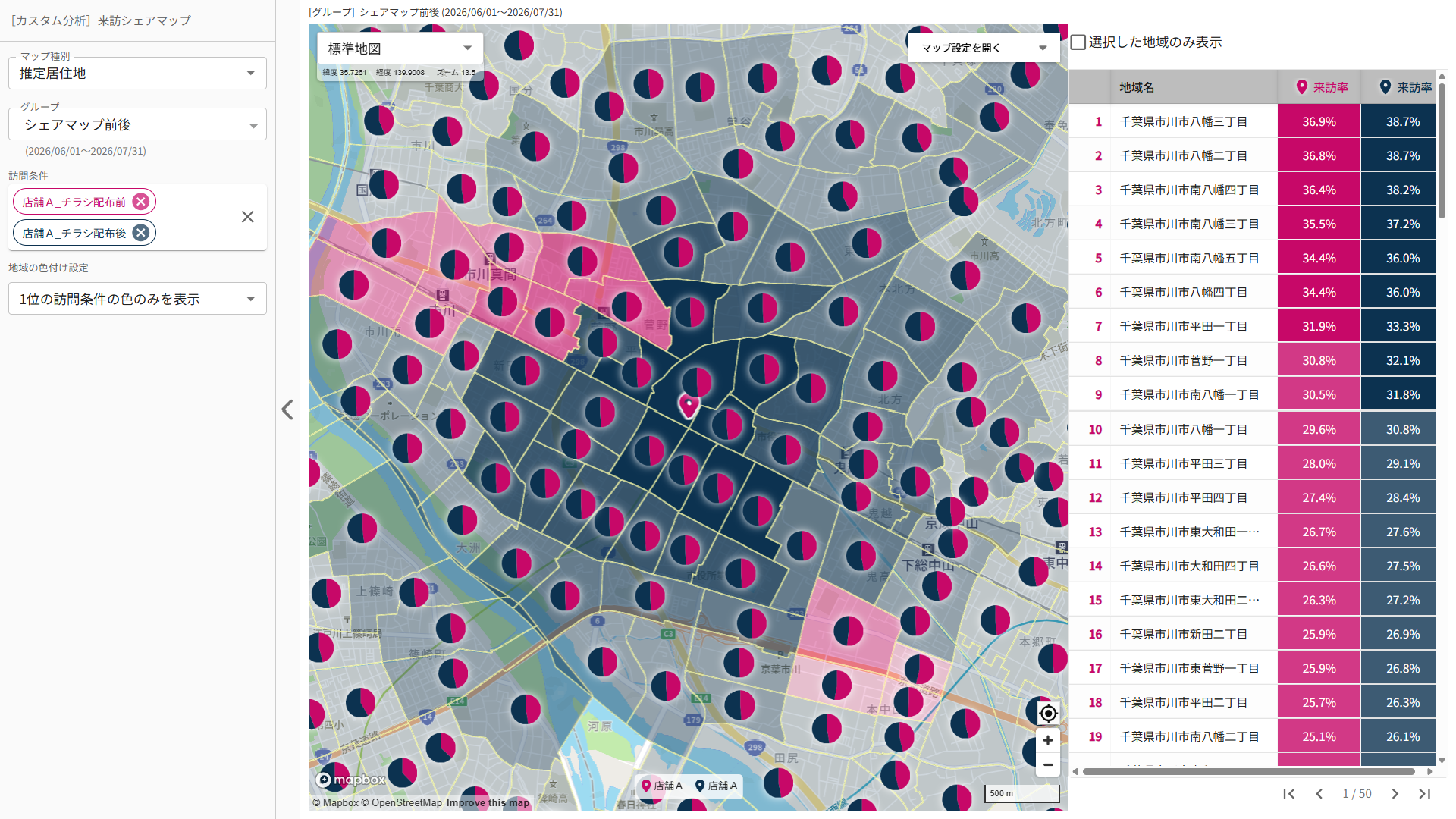The height and width of the screenshot is (819, 1456).
Task: Click 地域名 column header
Action: tap(1194, 87)
